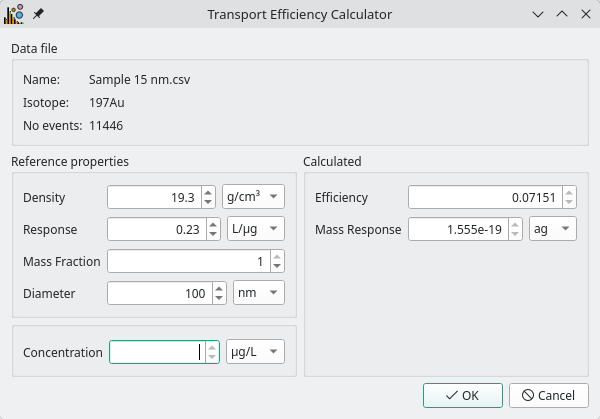600x419 pixels.
Task: Click the Concentration label
Action: pos(63,352)
